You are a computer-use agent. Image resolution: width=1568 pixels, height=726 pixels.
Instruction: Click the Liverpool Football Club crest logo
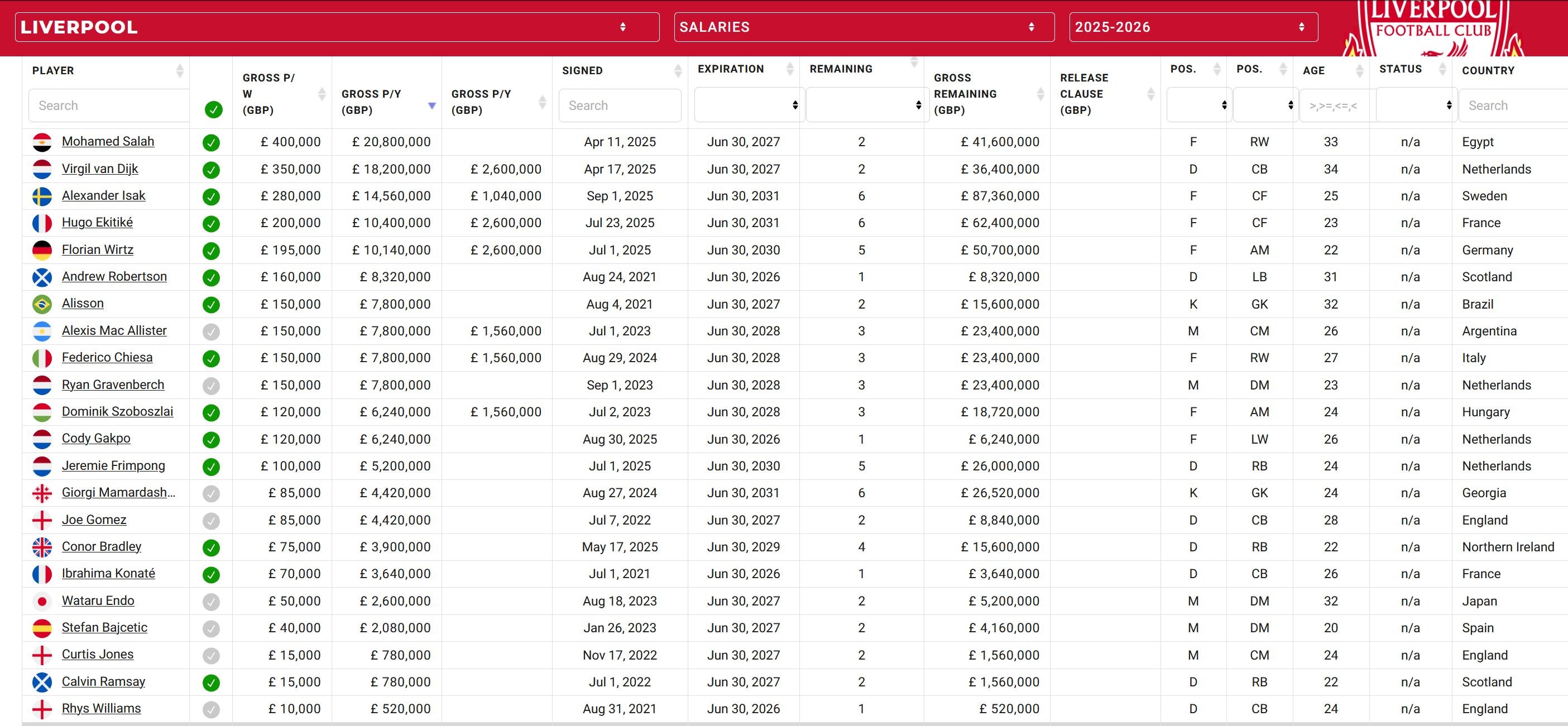coord(1433,28)
